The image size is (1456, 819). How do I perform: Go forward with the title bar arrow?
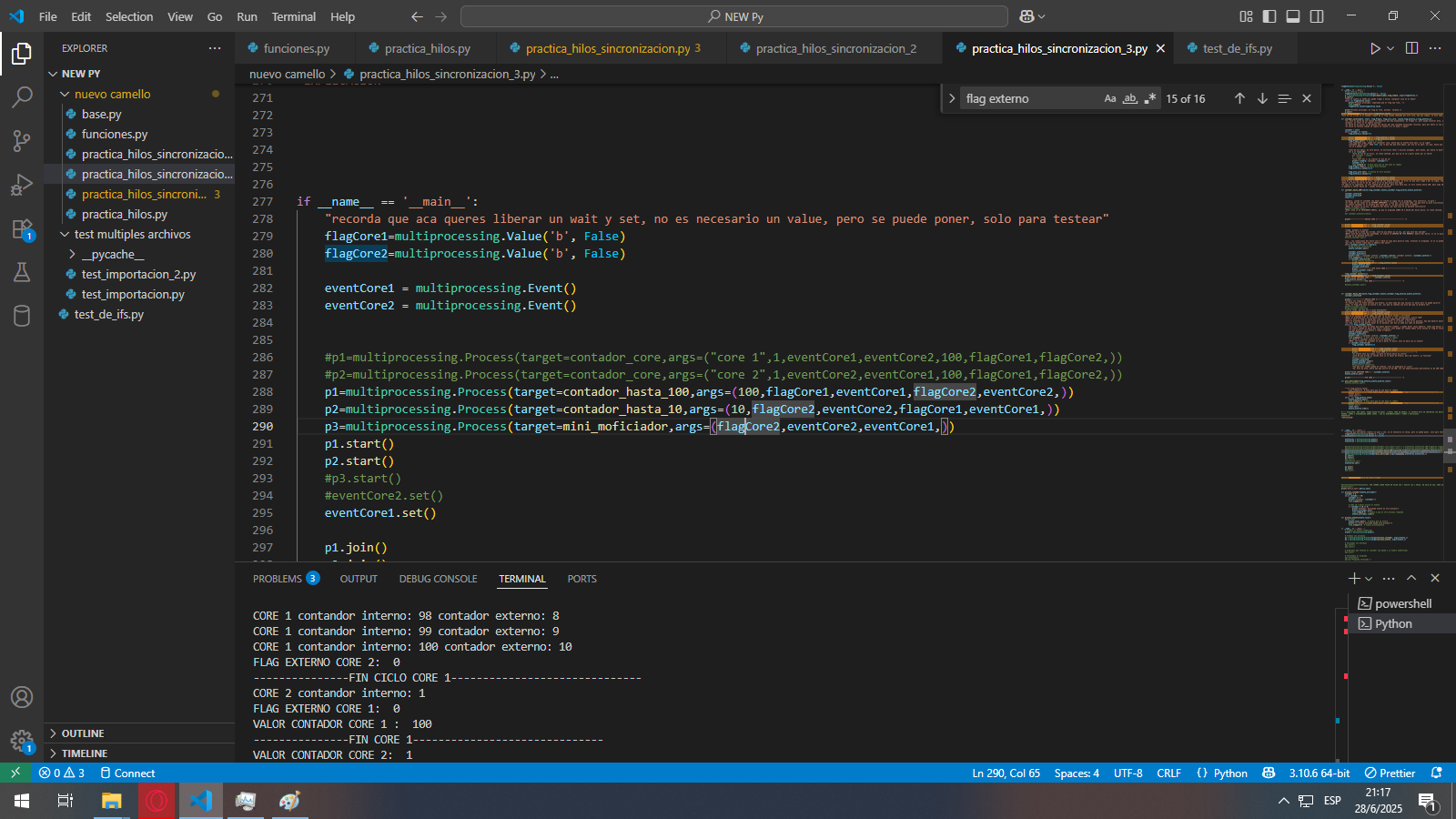click(x=441, y=16)
